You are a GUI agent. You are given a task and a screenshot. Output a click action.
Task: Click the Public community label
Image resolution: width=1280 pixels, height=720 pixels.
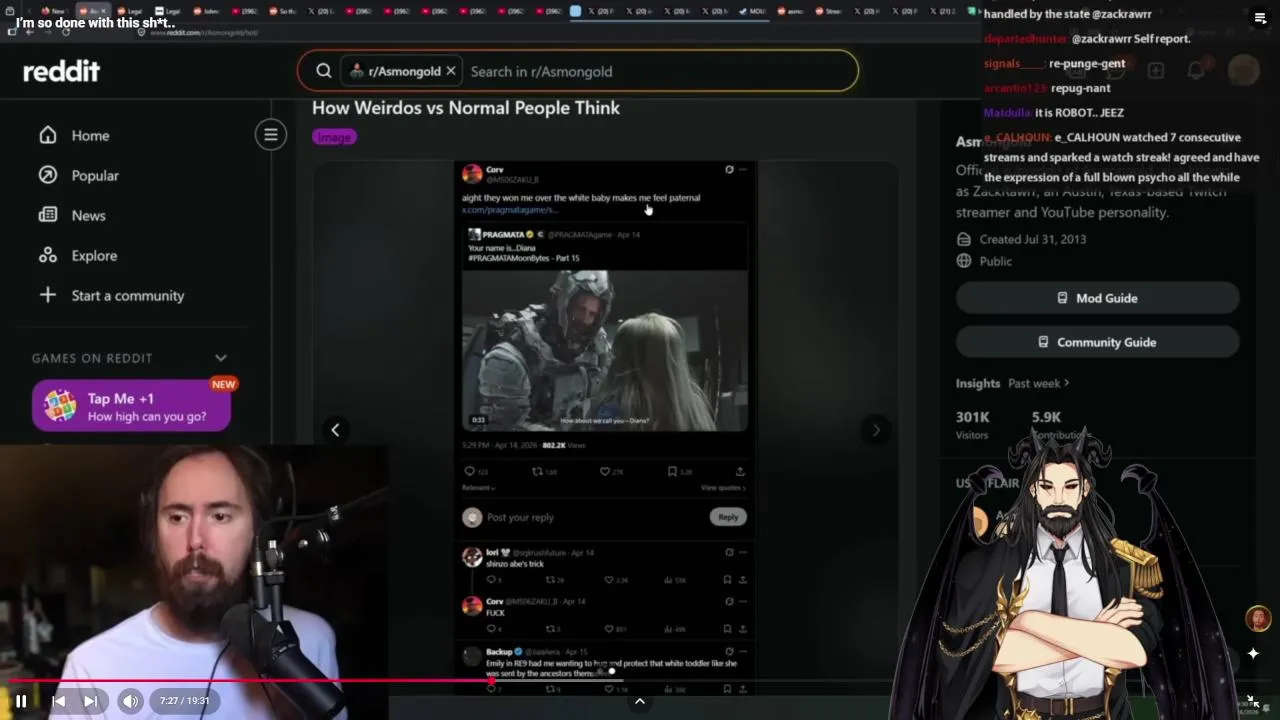(996, 261)
